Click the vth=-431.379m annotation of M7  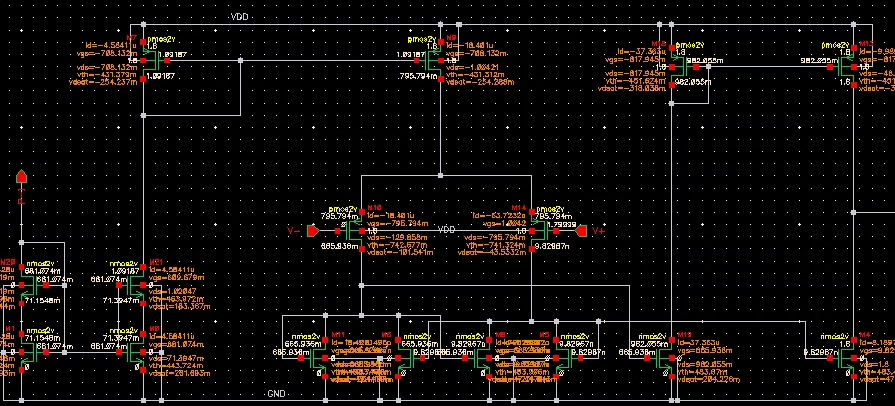click(x=109, y=74)
